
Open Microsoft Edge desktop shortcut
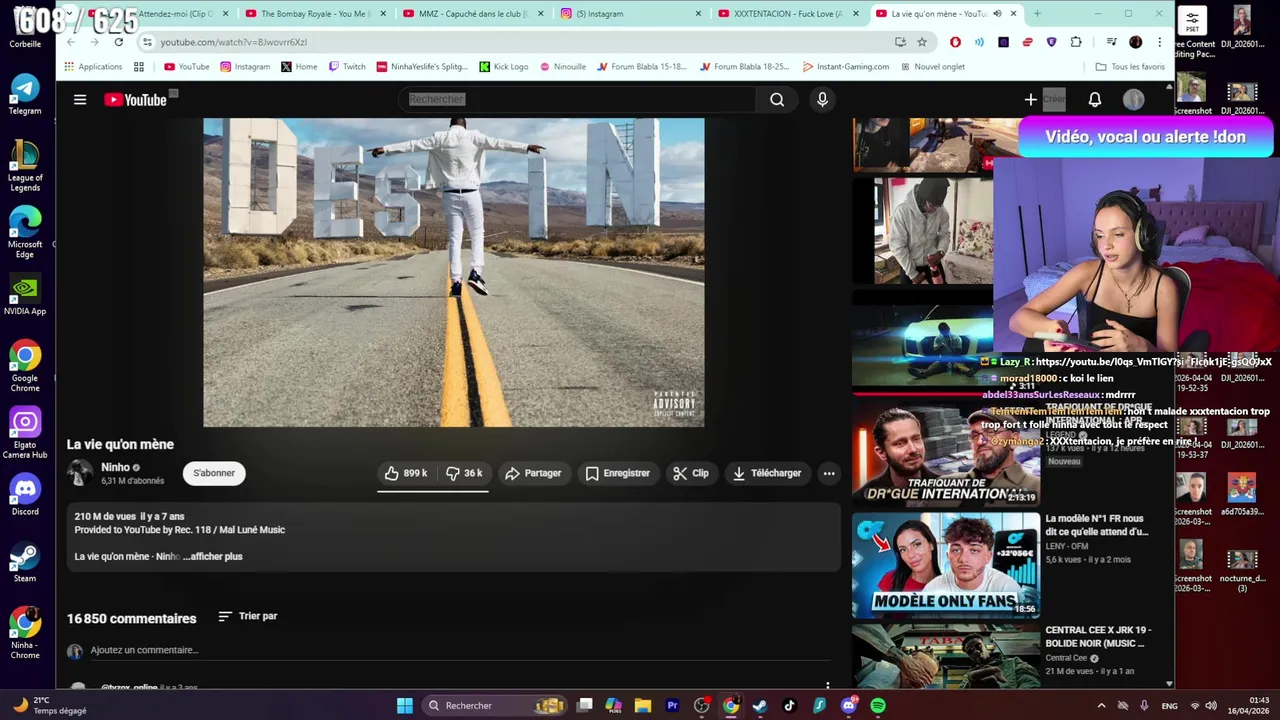[25, 233]
